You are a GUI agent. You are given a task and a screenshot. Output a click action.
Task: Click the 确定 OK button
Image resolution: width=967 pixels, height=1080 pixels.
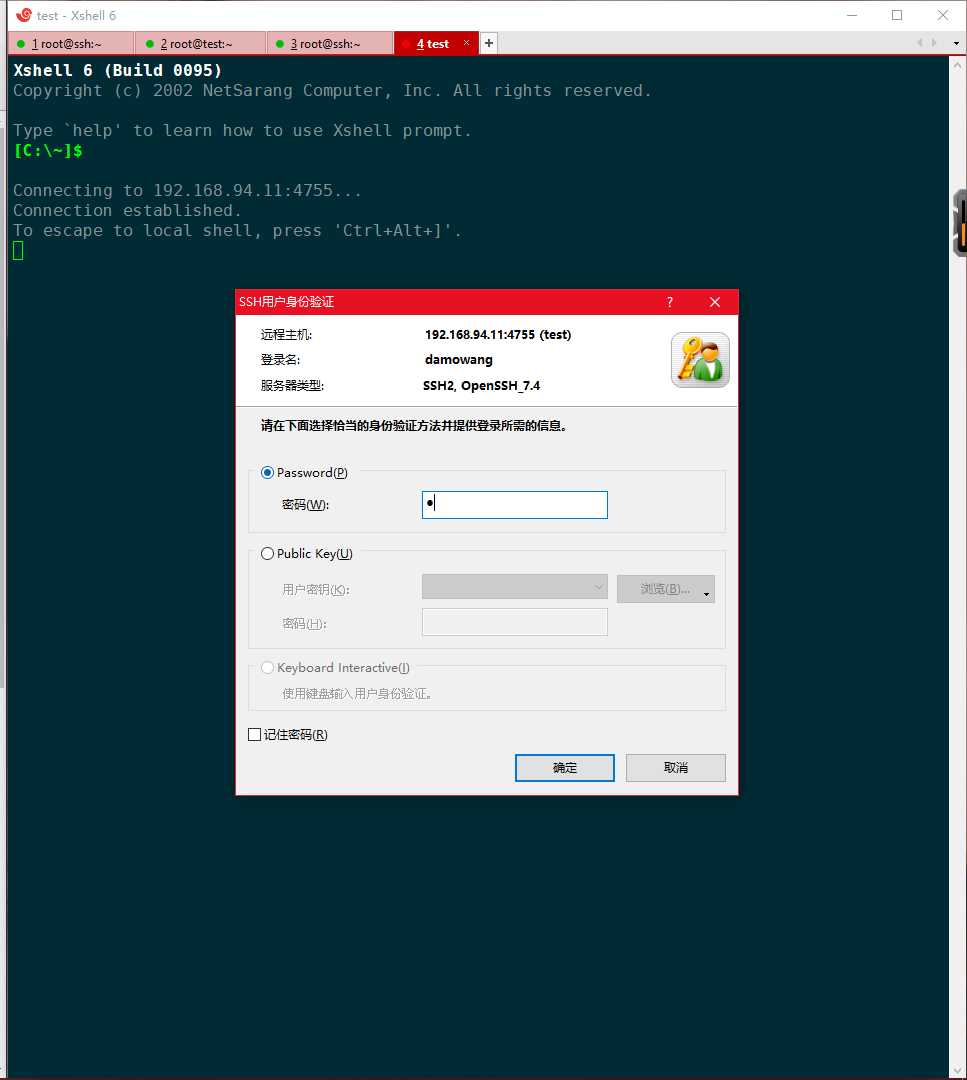click(x=565, y=768)
